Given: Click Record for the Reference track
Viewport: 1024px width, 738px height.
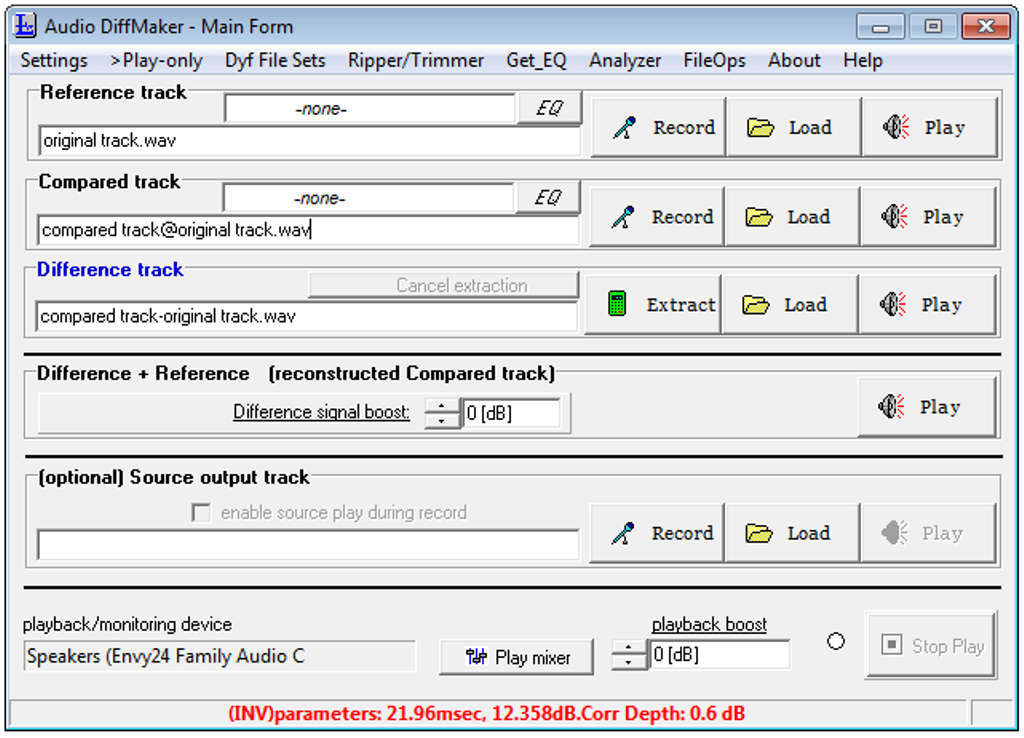Looking at the screenshot, I should [659, 128].
